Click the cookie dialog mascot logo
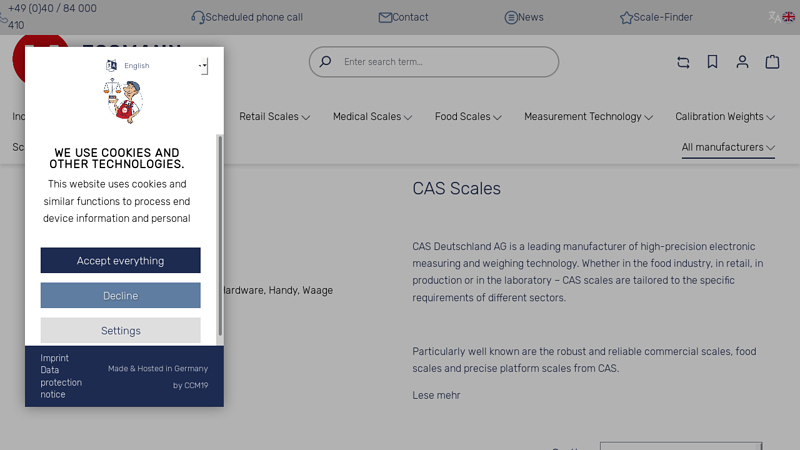 [123, 101]
